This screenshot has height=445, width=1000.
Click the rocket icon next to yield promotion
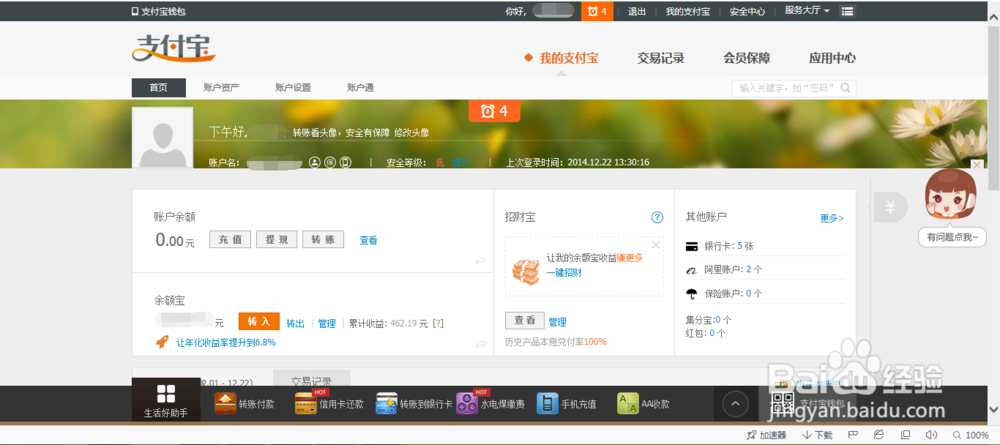163,342
